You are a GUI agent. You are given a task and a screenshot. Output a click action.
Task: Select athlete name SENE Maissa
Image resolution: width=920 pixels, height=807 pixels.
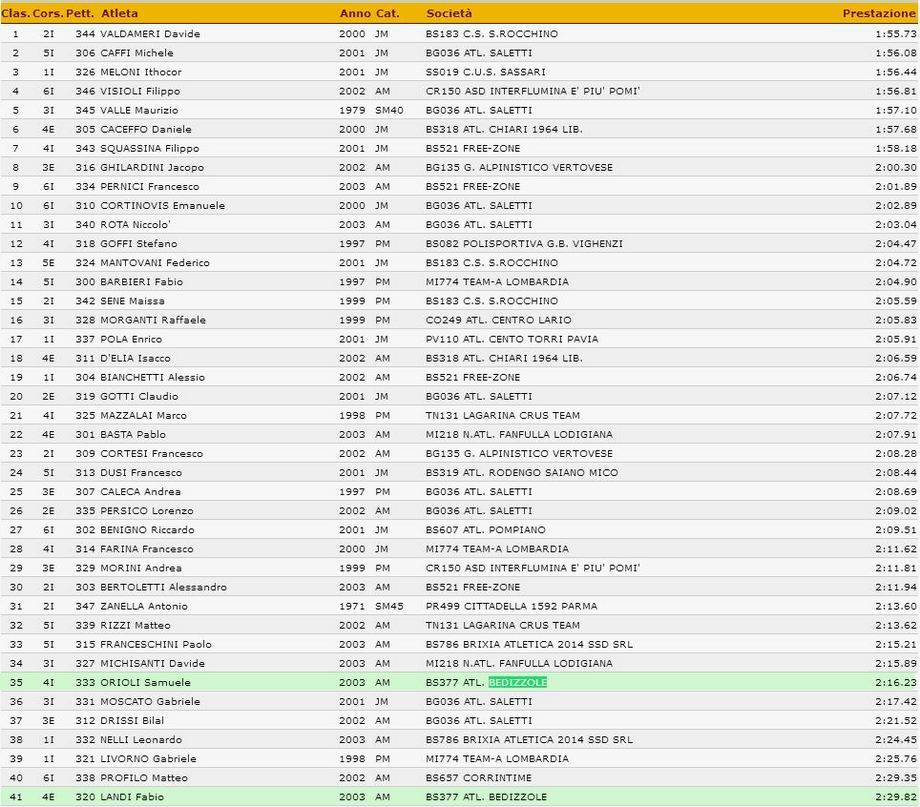(133, 301)
